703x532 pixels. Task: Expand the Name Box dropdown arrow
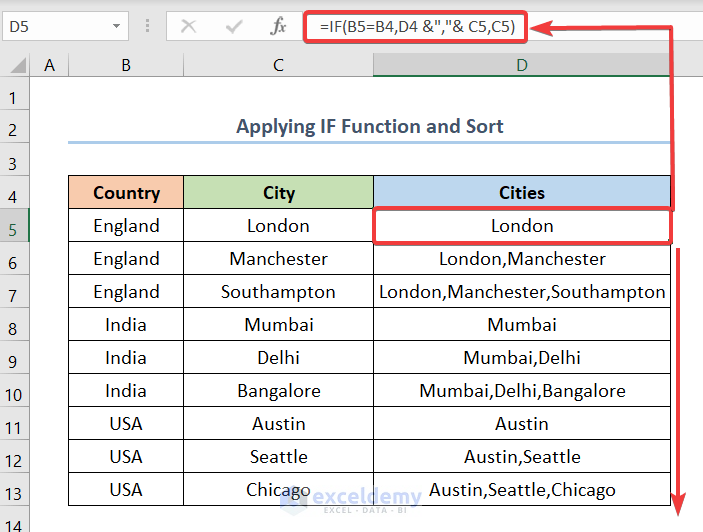[117, 26]
